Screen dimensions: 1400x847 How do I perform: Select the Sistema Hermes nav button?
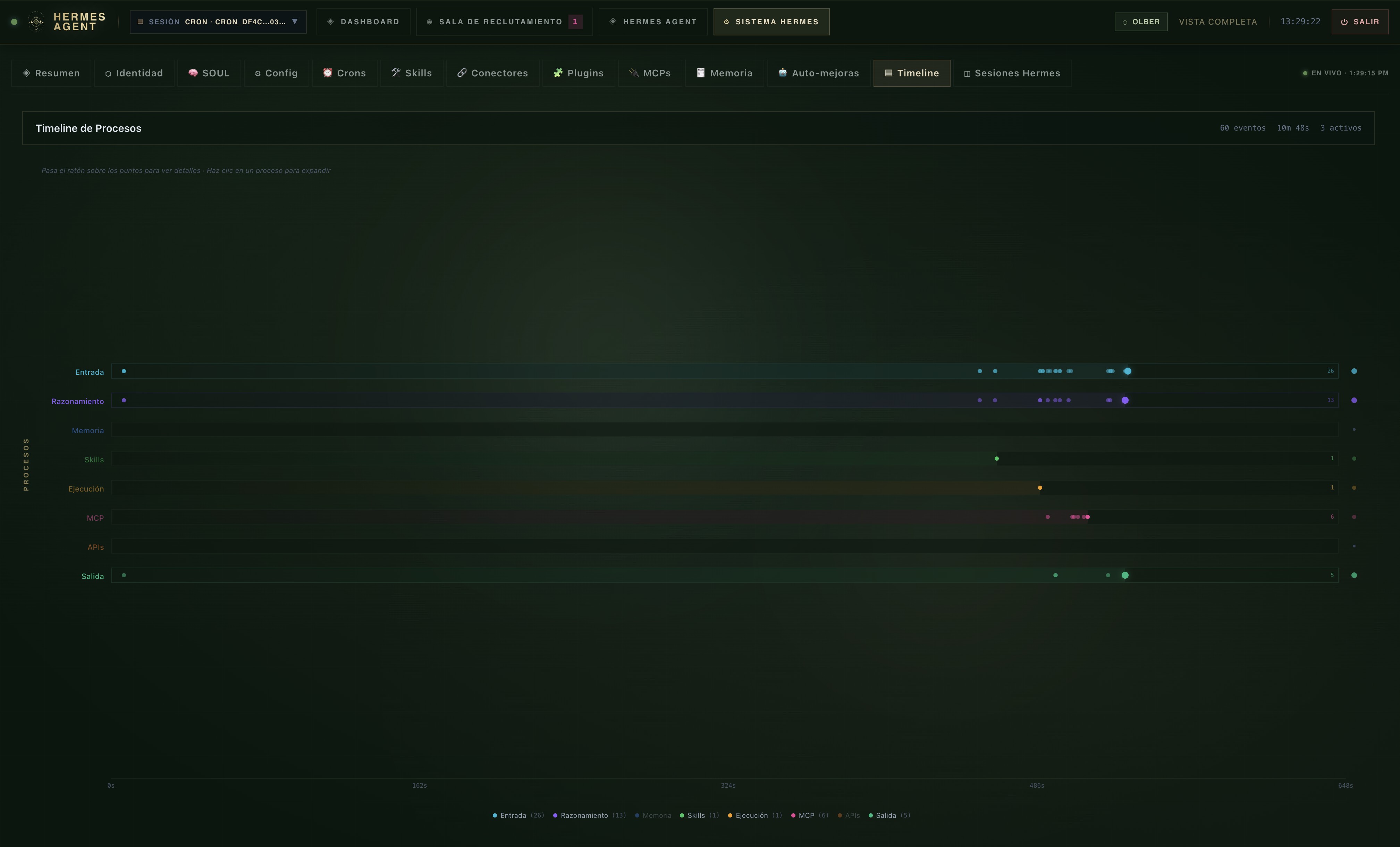point(771,22)
